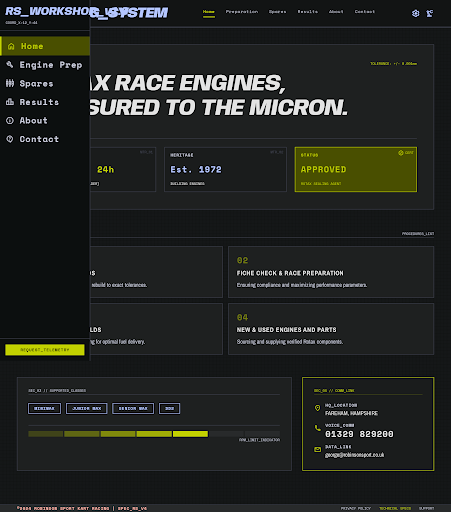Click the settings gear icon in top bar
451x512 pixels.
415,13
